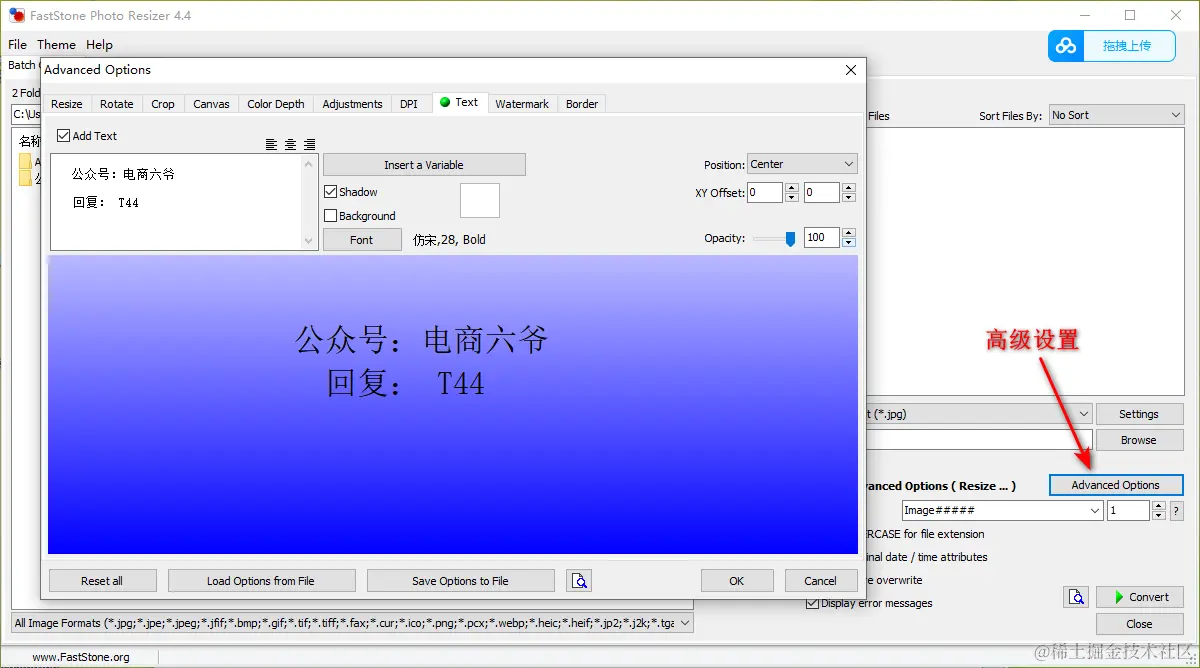Open the Theme menu
This screenshot has height=668, width=1200.
tap(57, 45)
